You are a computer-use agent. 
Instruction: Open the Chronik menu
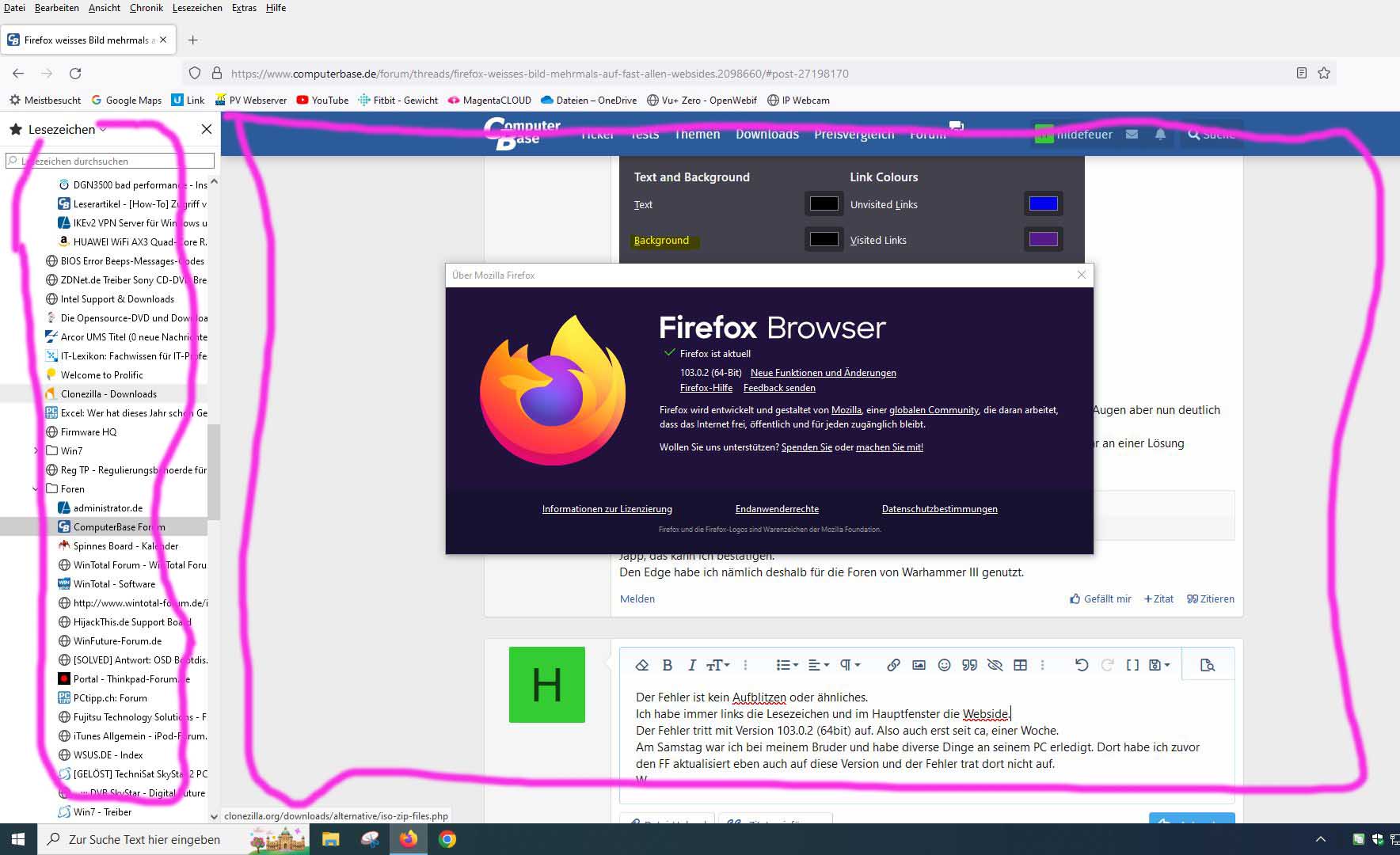[x=146, y=8]
